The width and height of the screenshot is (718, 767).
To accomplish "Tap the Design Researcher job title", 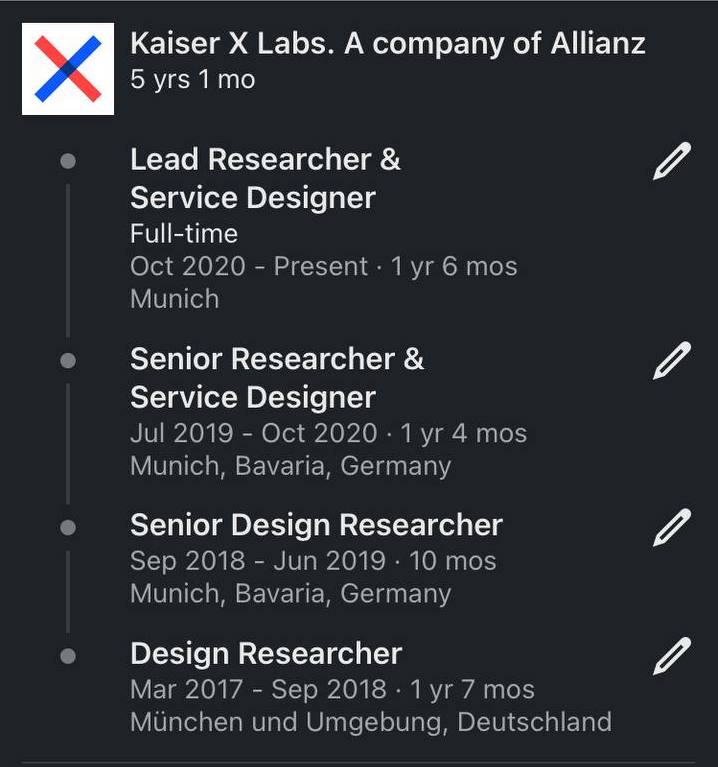I will (x=266, y=653).
